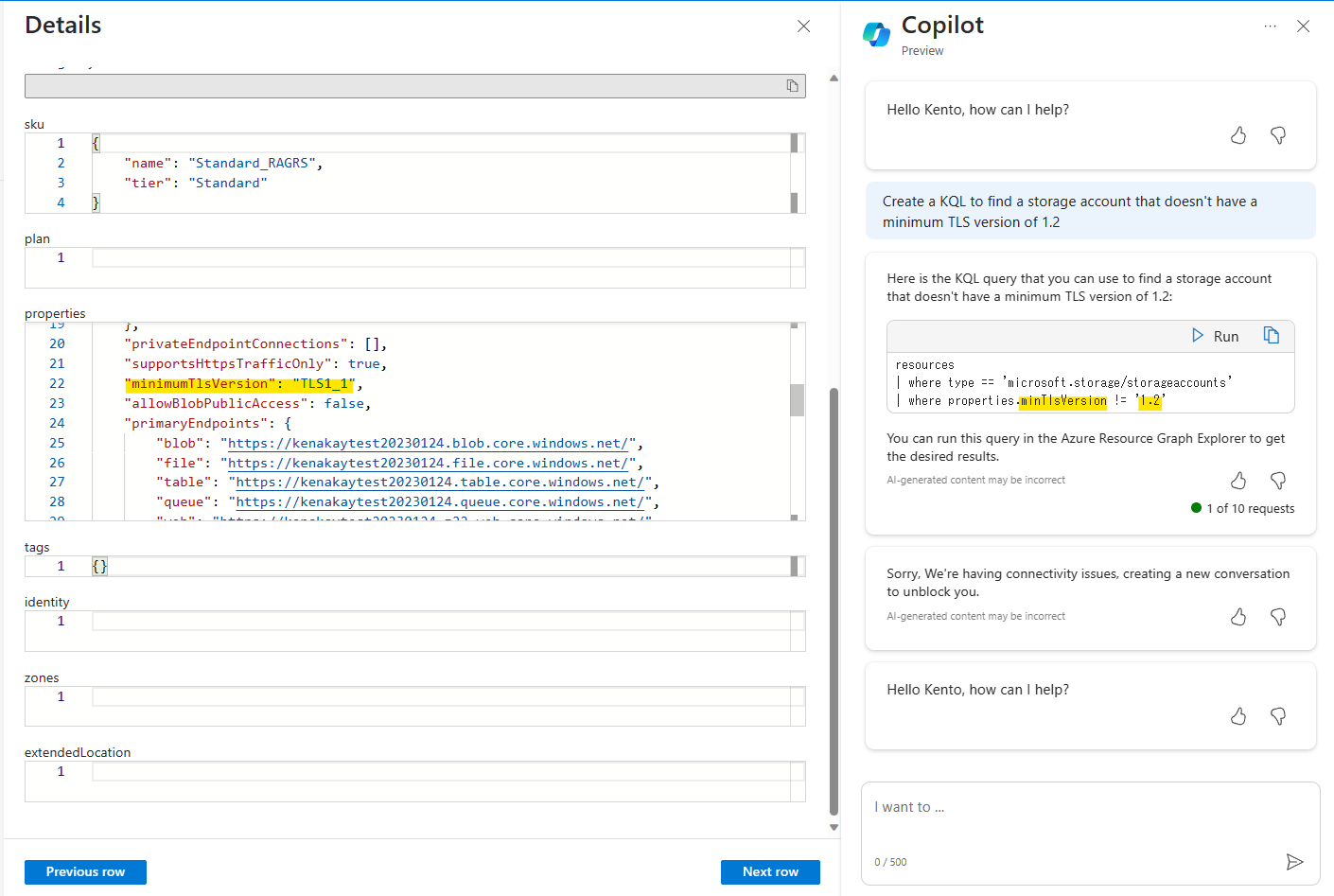Thumbs down the first Hello Kento greeting
Screen dimensions: 1334x896
pos(1278,135)
